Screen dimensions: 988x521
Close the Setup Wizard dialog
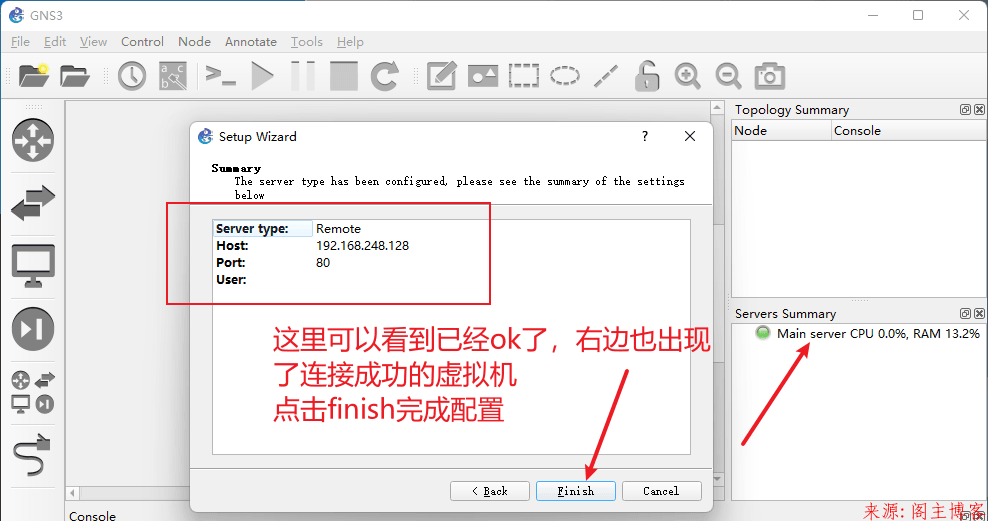coord(690,136)
